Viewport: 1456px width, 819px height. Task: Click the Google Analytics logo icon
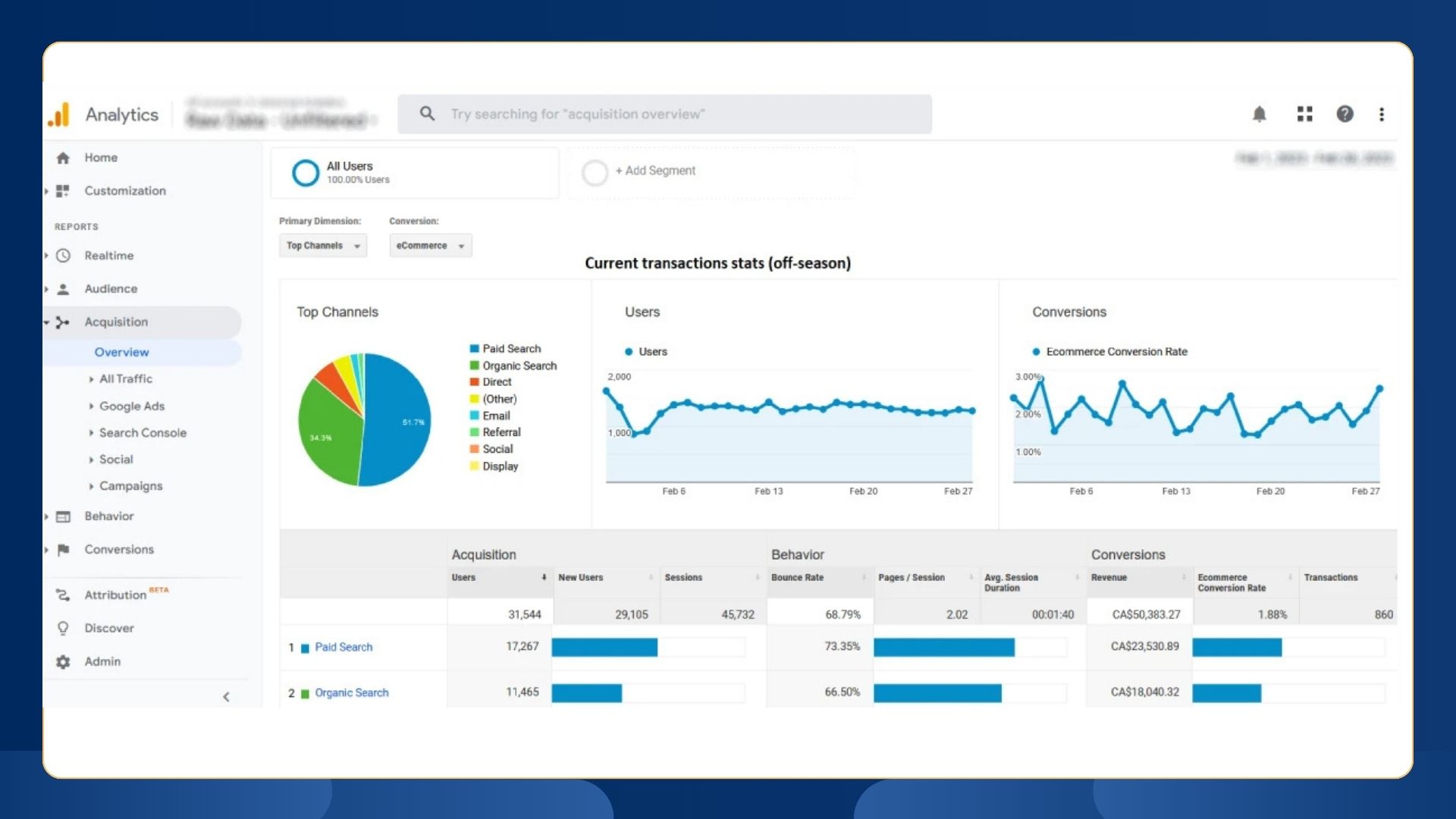pyautogui.click(x=58, y=115)
